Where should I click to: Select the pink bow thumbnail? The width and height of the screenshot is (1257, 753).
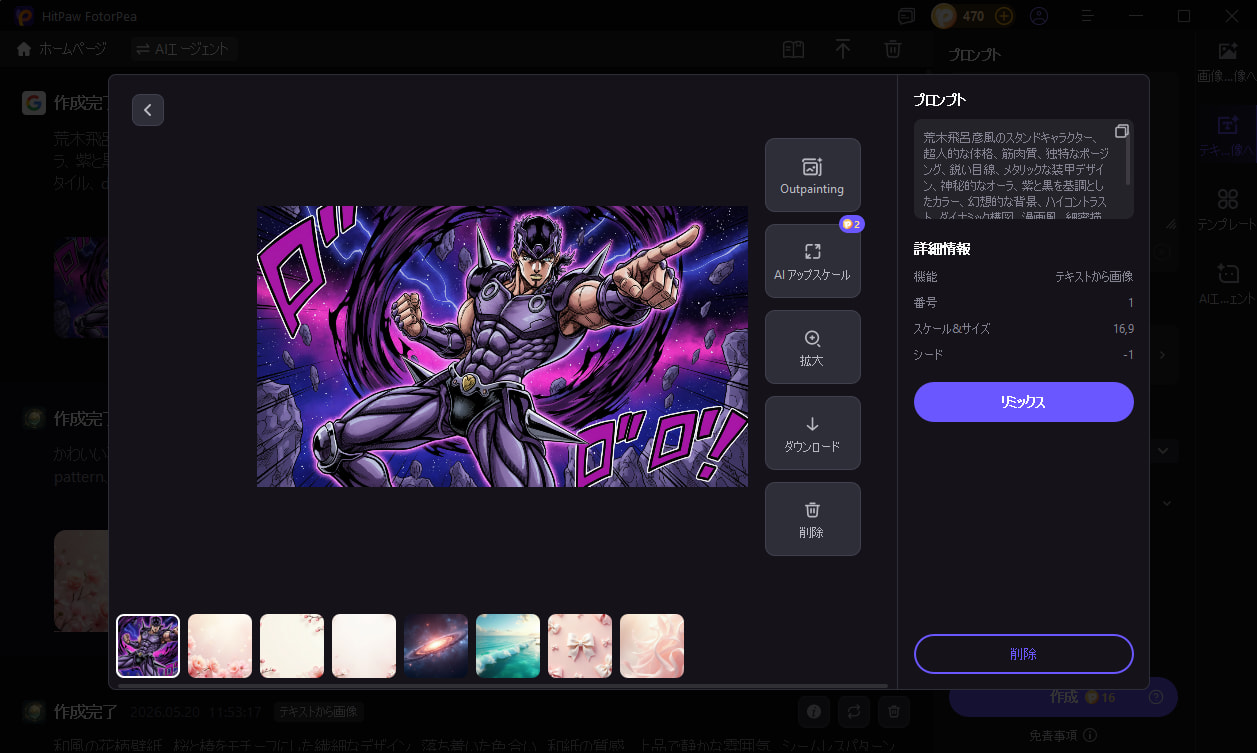580,646
